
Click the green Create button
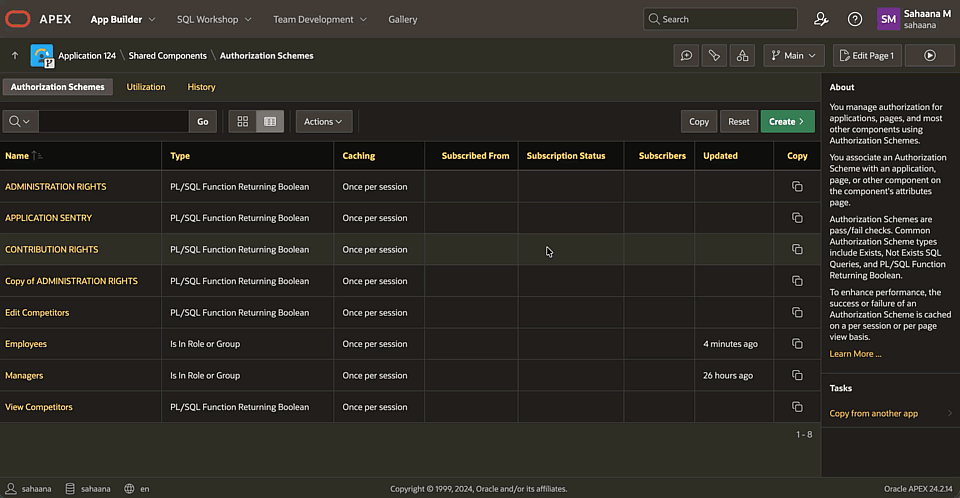787,122
